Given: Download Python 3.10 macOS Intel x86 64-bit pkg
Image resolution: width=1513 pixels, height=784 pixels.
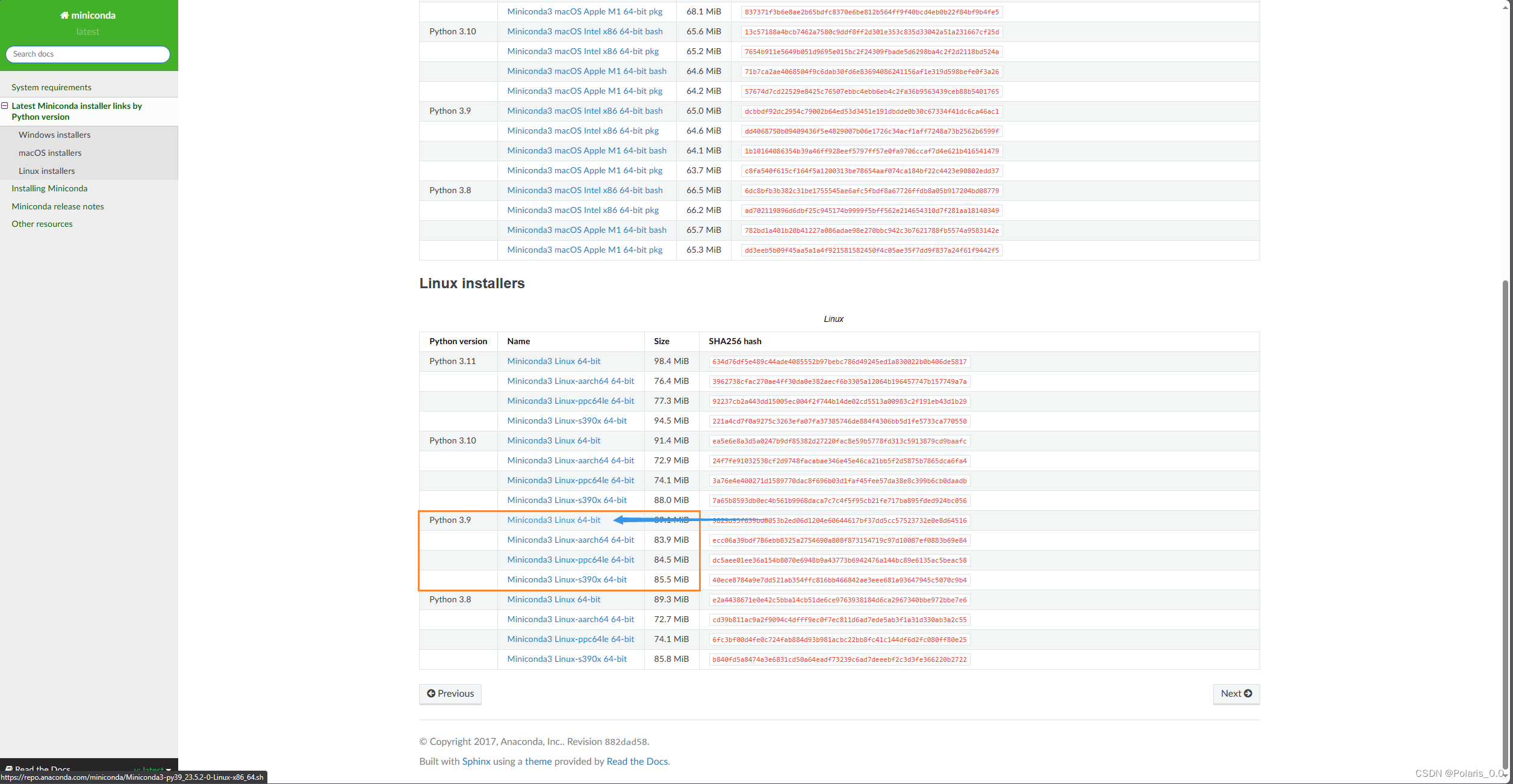Looking at the screenshot, I should point(583,51).
